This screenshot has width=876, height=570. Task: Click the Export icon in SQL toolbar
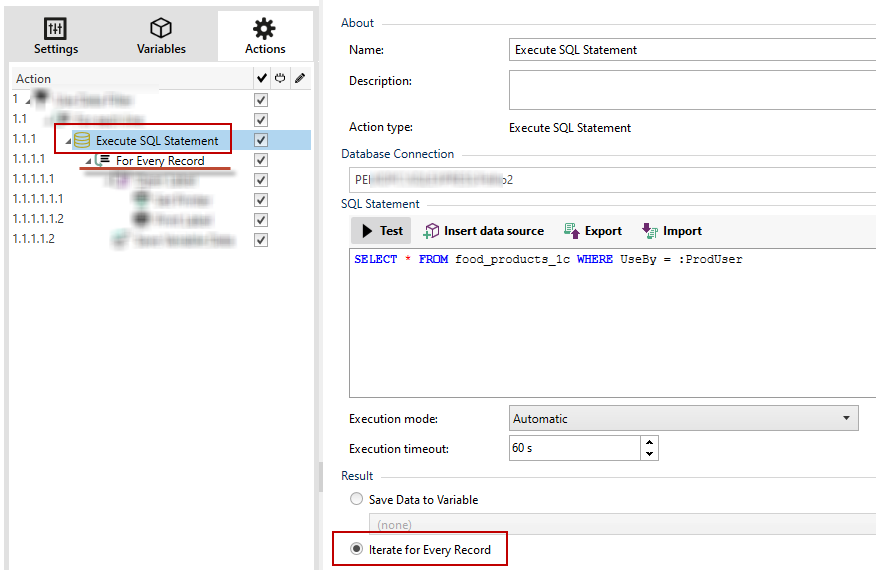(x=572, y=231)
